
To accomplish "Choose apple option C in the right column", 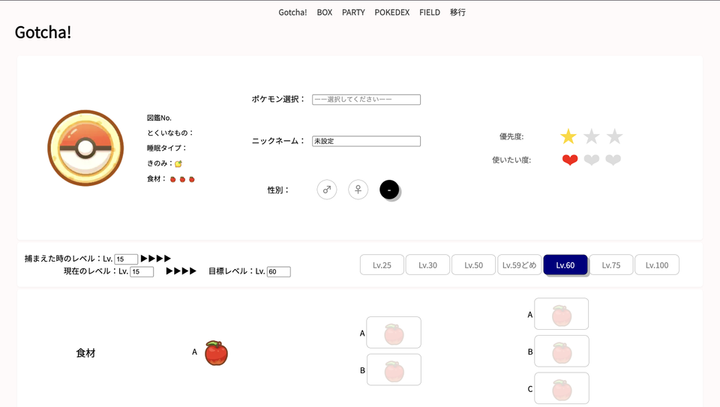I will 562,389.
